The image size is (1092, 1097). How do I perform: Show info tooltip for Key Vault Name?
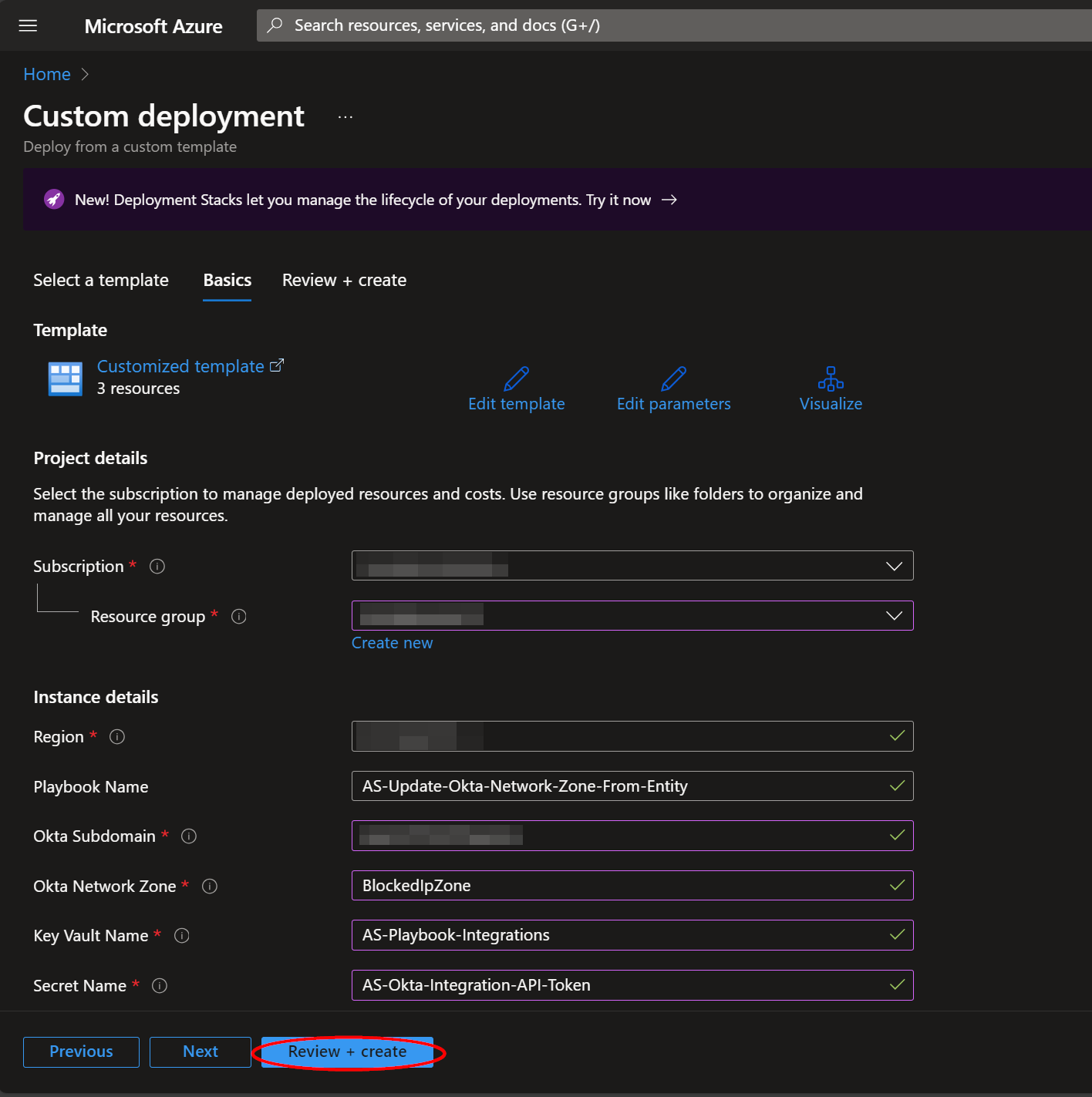pos(182,936)
